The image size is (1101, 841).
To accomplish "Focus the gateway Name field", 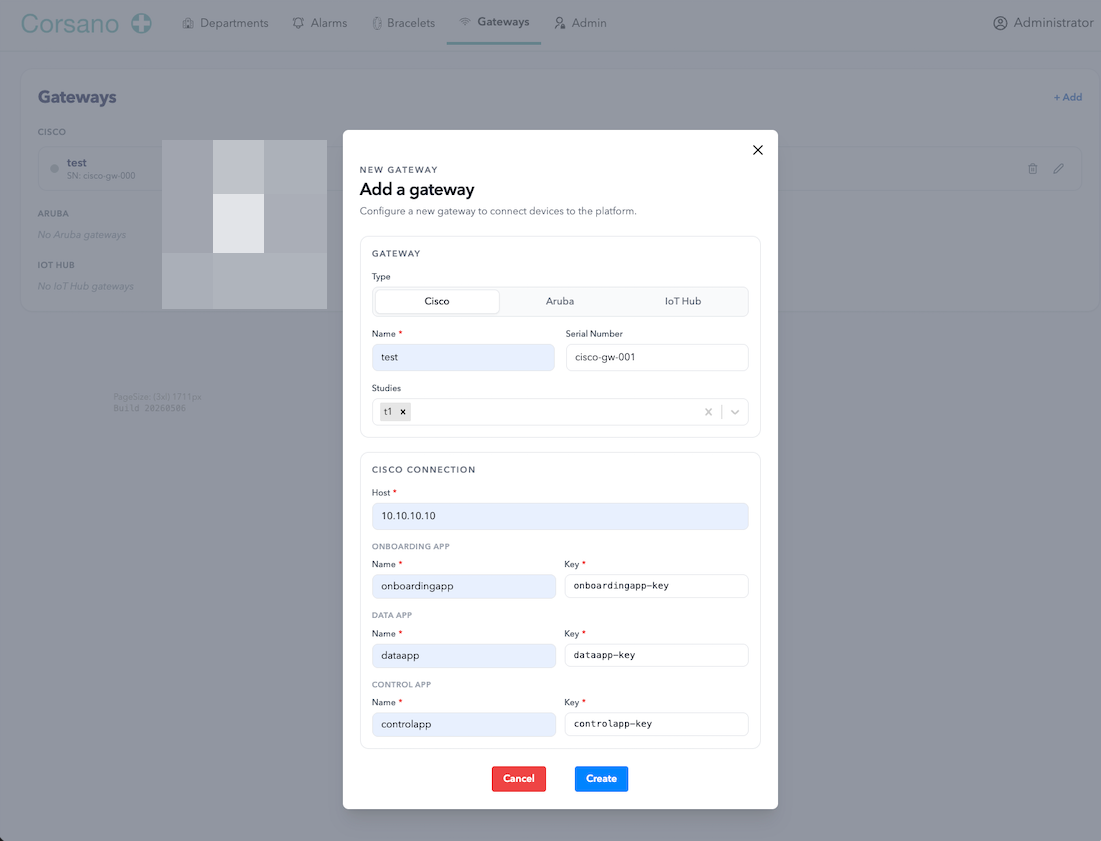I will click(x=463, y=357).
